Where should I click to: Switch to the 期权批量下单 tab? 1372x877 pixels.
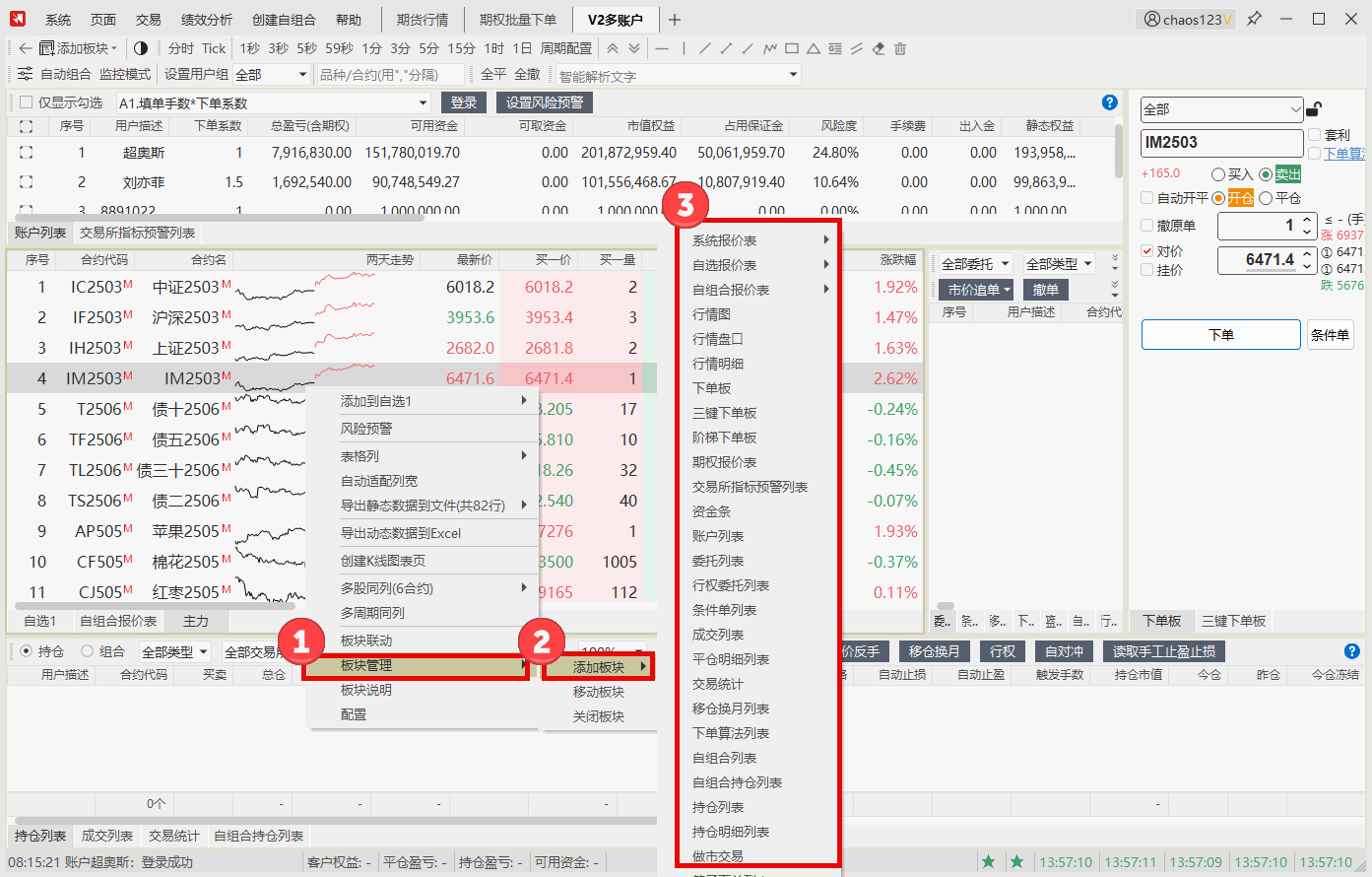(x=518, y=20)
